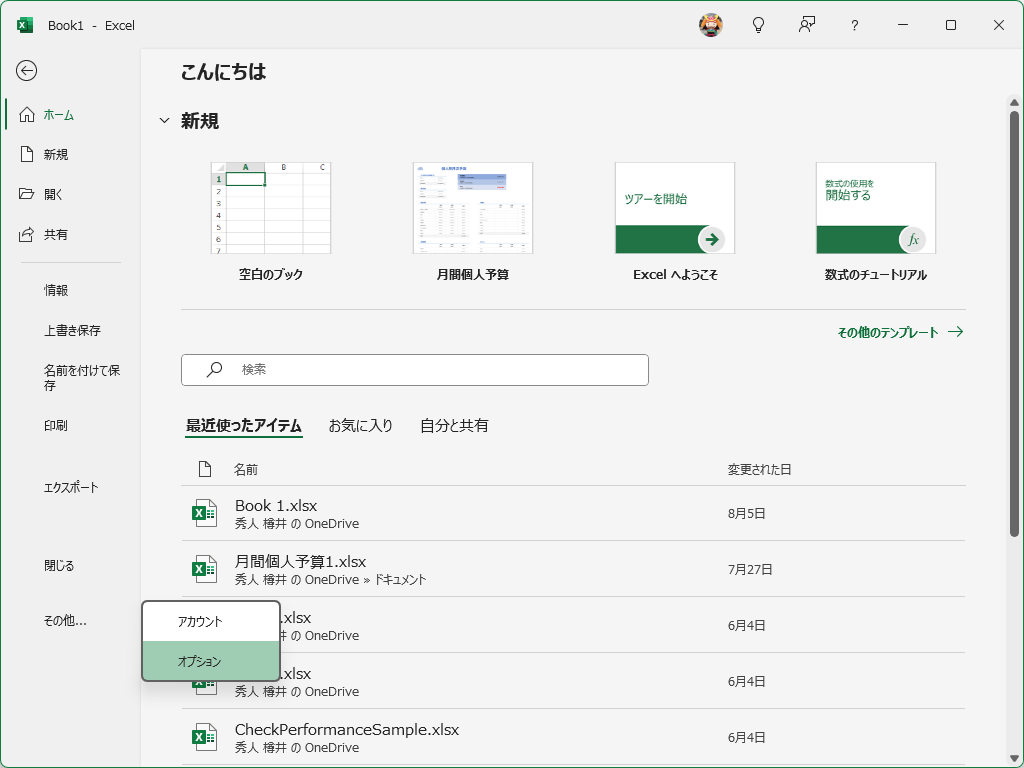Viewport: 1024px width, 768px height.
Task: Click the Excel workbook icon beside Book 1.xlsx
Action: 204,512
